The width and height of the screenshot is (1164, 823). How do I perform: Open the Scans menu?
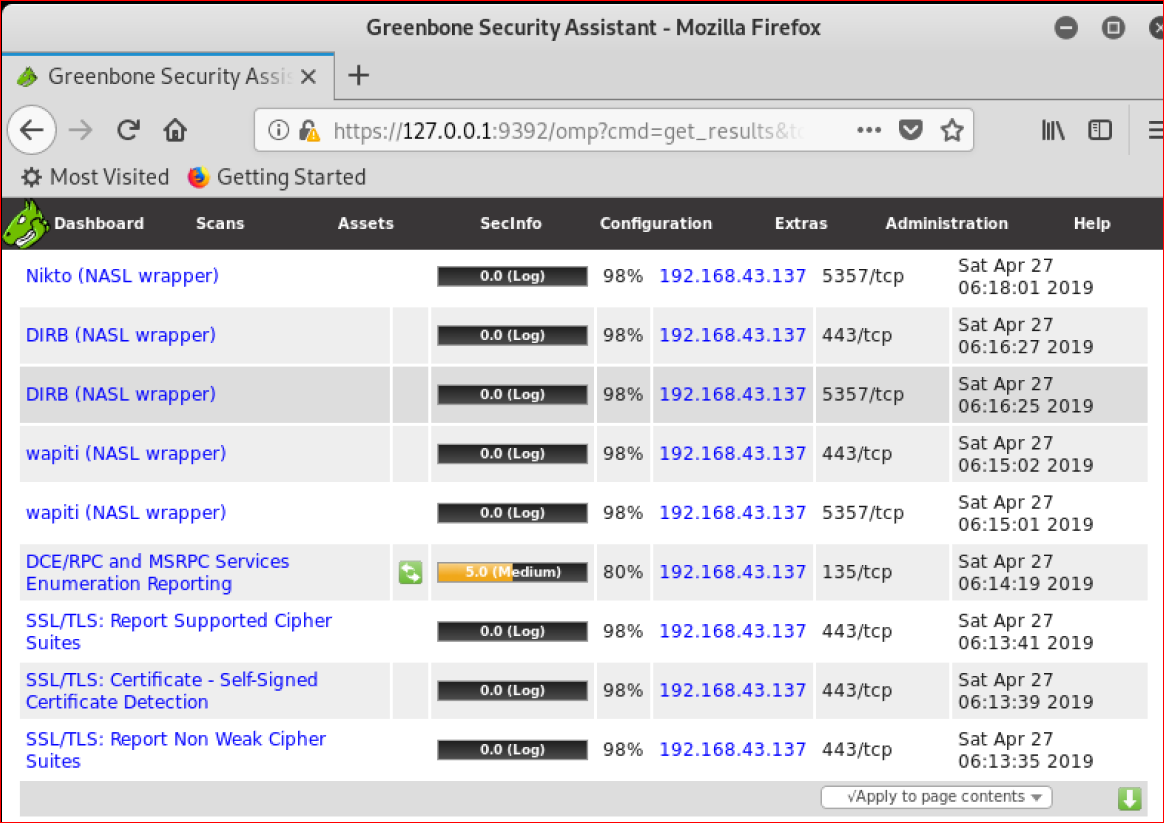(x=220, y=223)
